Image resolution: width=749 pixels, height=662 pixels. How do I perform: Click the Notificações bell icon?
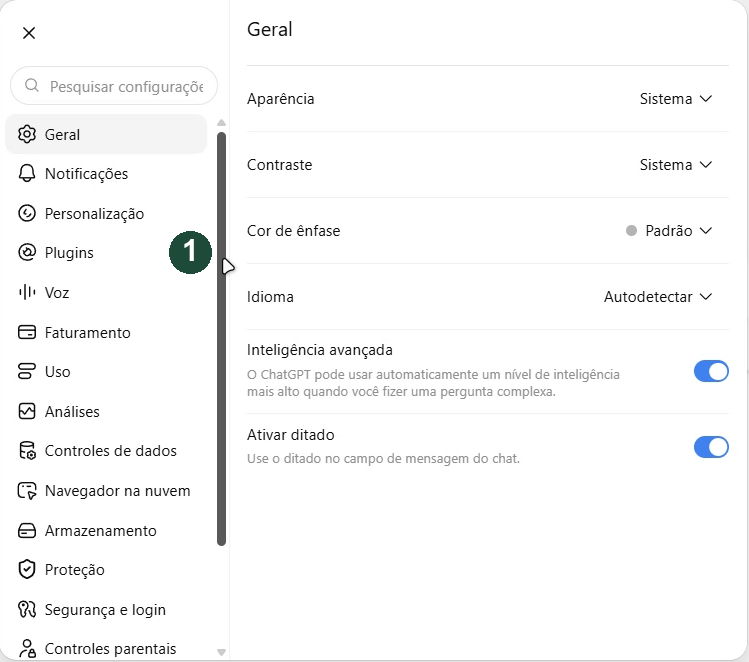27,173
